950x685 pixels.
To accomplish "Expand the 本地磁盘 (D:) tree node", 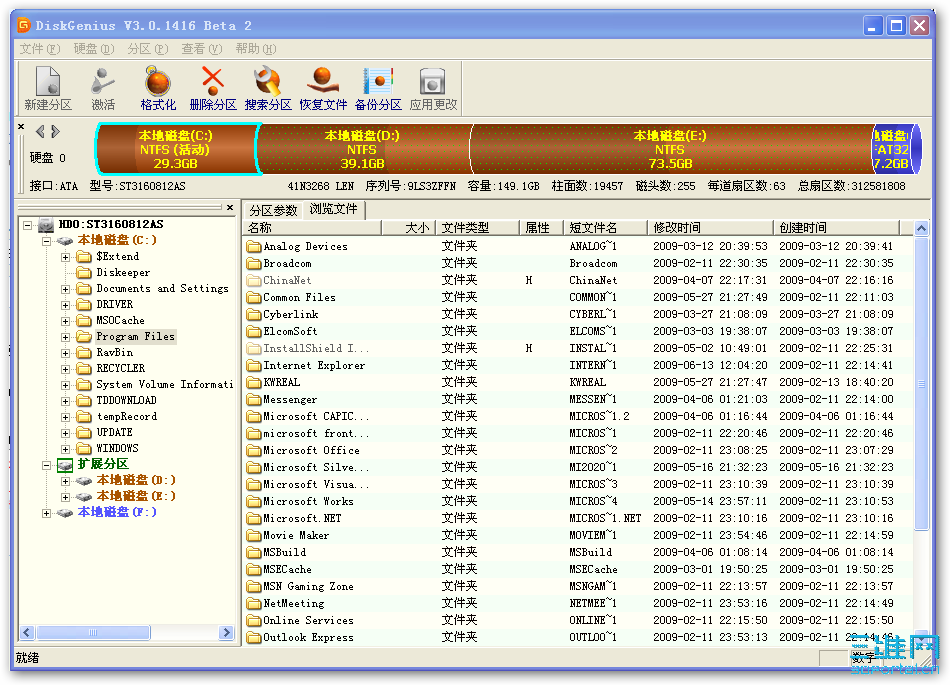I will tap(65, 481).
